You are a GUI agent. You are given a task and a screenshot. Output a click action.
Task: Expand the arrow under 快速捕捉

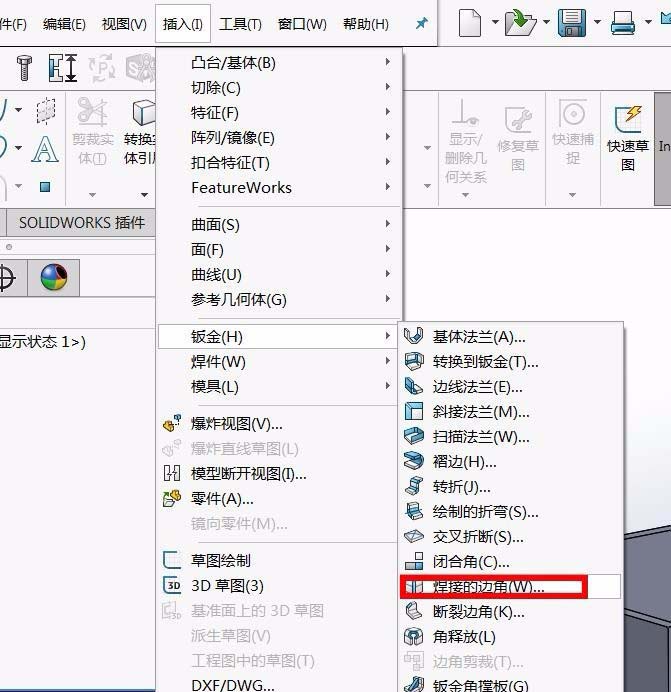pos(573,195)
